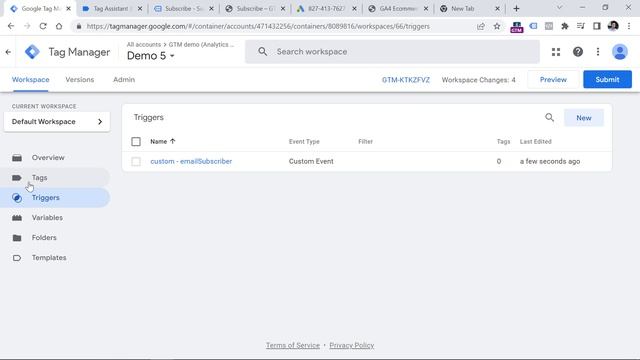Click the Preview button
The width and height of the screenshot is (640, 360).
(x=553, y=80)
